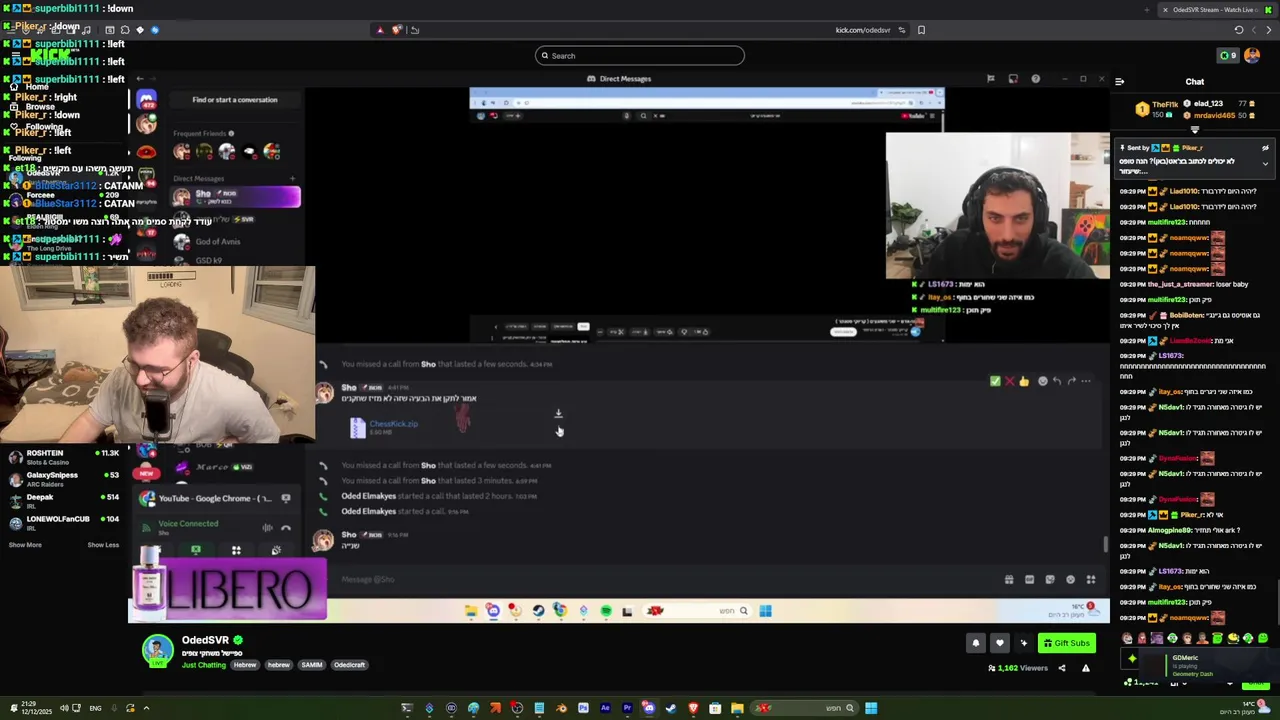Show Less recommended channels

point(103,545)
